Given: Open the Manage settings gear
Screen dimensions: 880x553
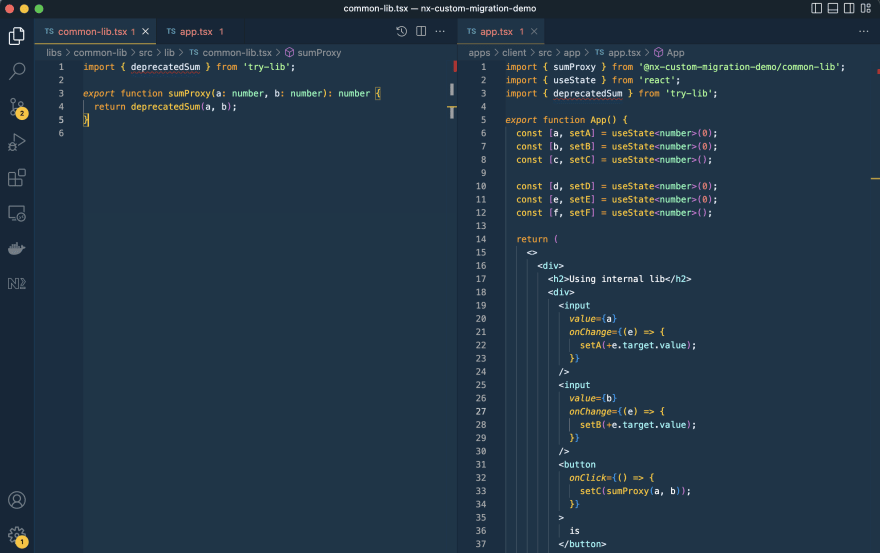Looking at the screenshot, I should [x=17, y=535].
